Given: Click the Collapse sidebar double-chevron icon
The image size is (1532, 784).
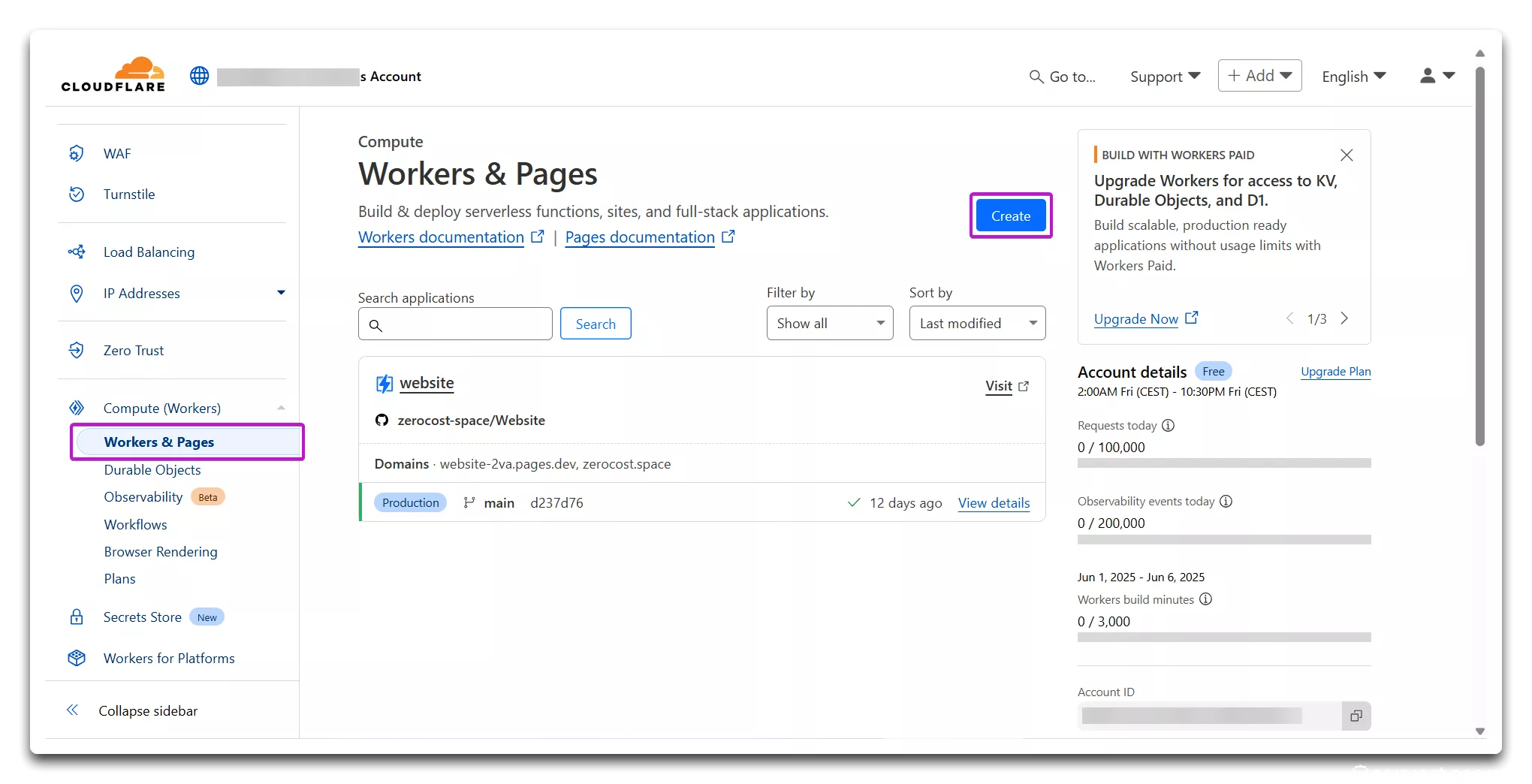Looking at the screenshot, I should click(x=72, y=710).
